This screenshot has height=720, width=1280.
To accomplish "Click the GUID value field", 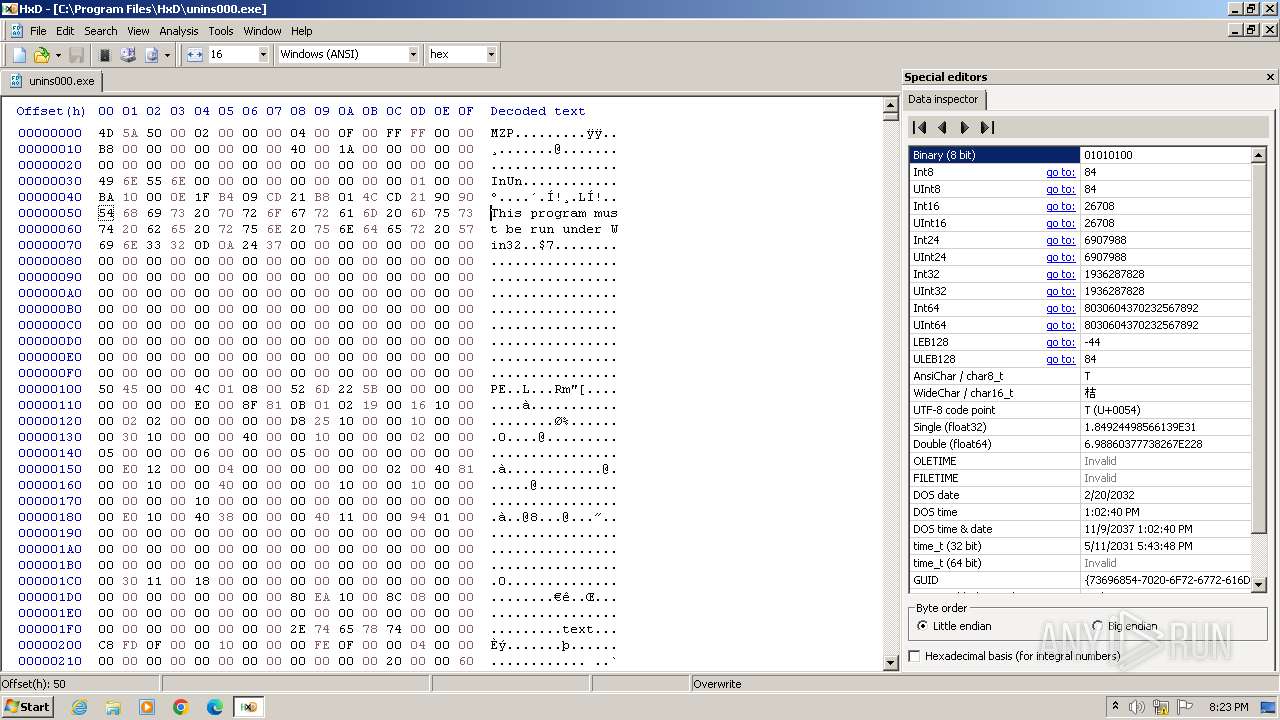I will (1165, 580).
